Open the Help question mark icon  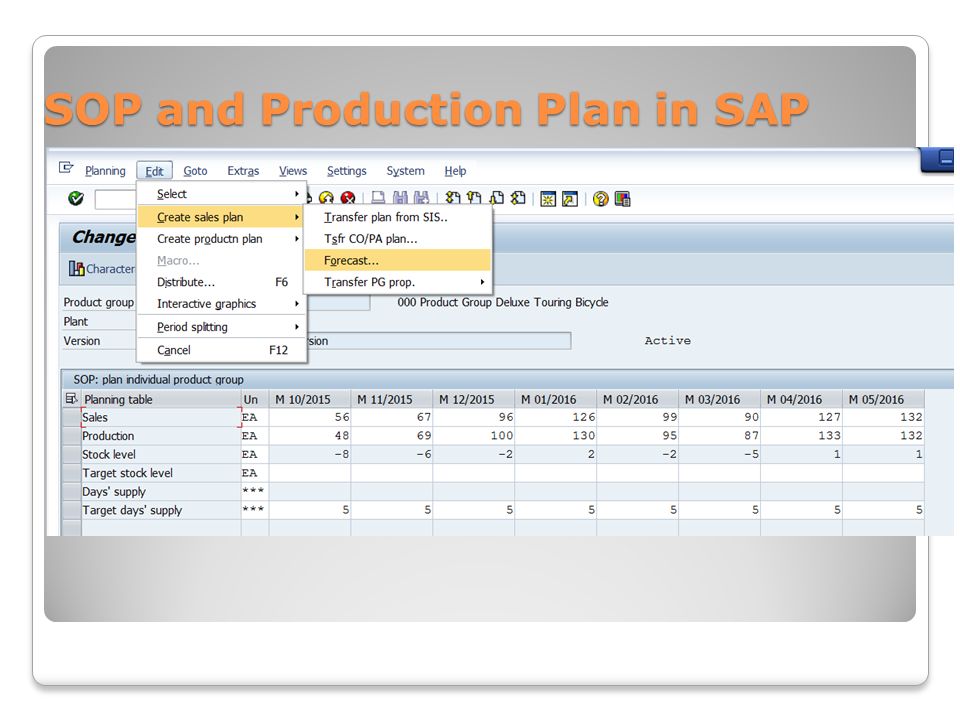pos(601,199)
